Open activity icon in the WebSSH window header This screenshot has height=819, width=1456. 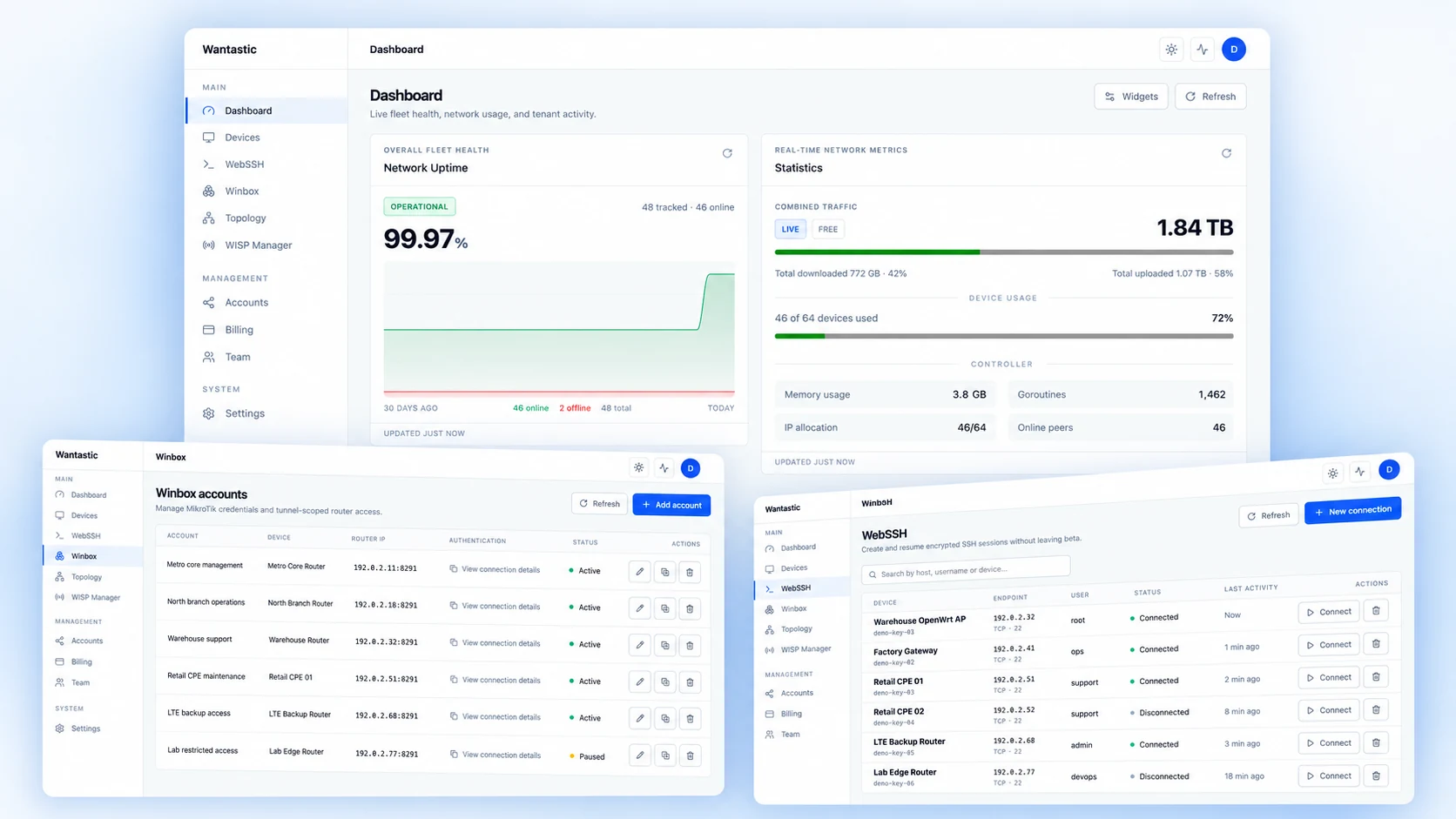1360,472
